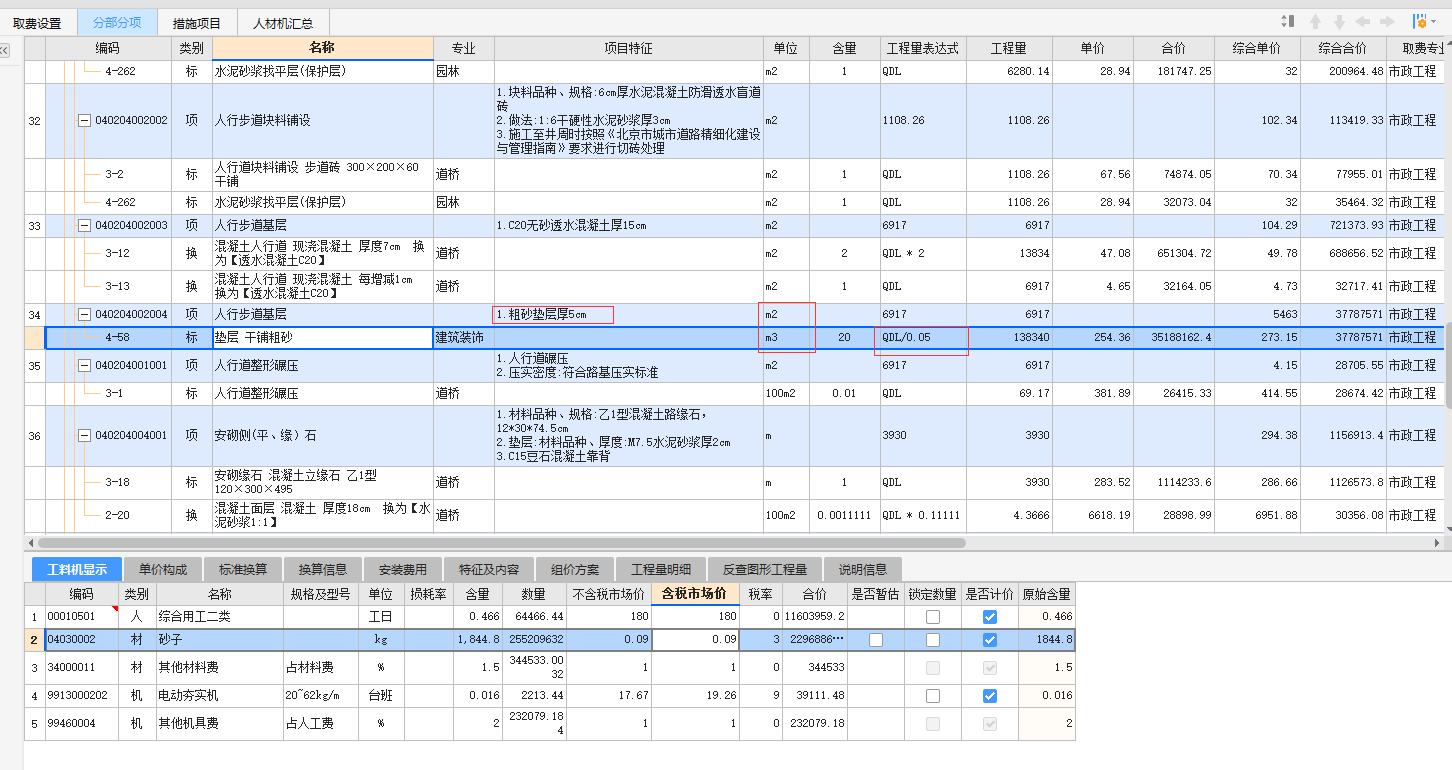The height and width of the screenshot is (770, 1452).
Task: Toggle 锁定数量 checkbox for 电动夯实机
Action: 933,696
